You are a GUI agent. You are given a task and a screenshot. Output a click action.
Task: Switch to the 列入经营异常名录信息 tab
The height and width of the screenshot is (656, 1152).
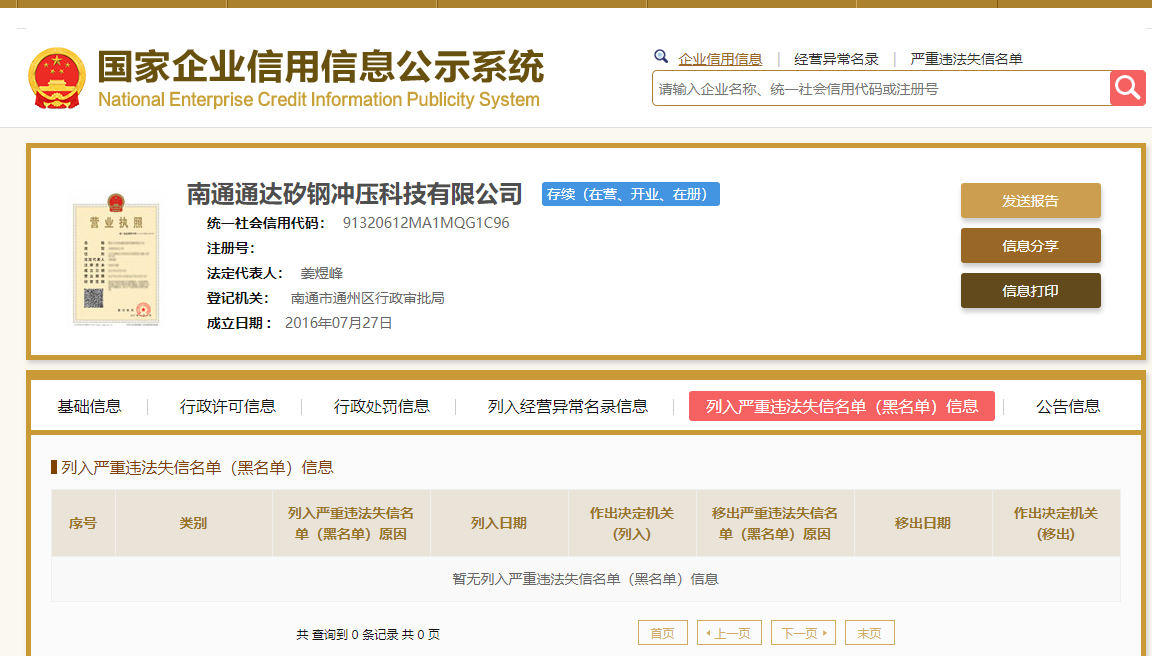[x=568, y=406]
